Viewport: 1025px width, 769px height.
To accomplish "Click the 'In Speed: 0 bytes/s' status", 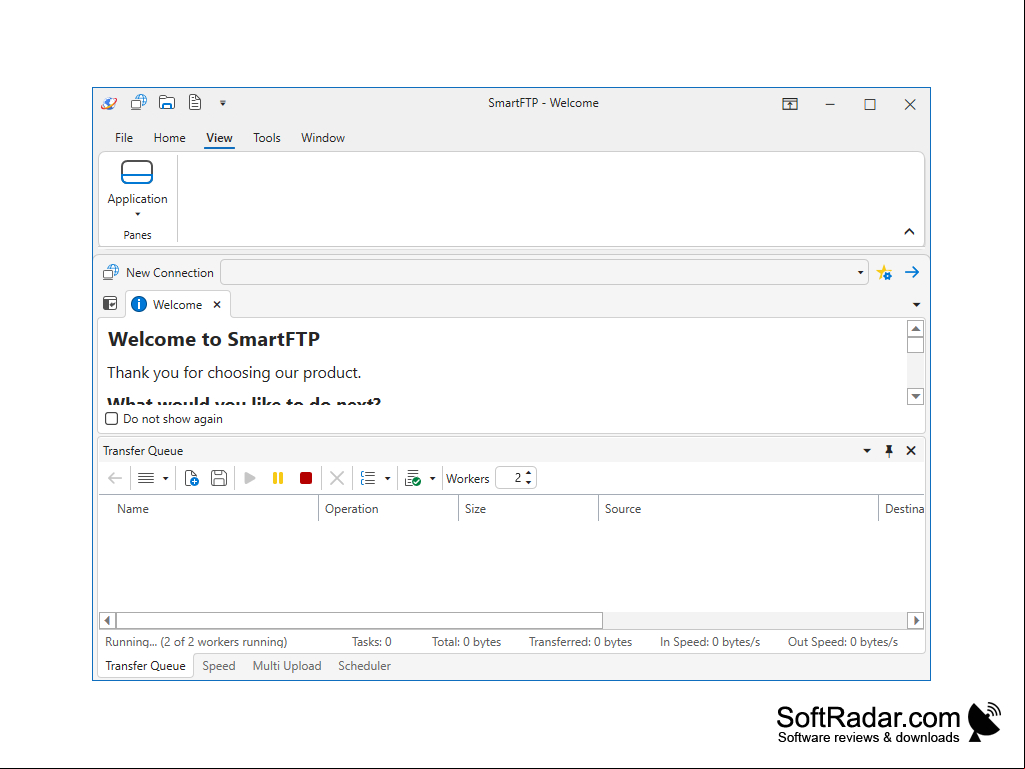I will 710,642.
